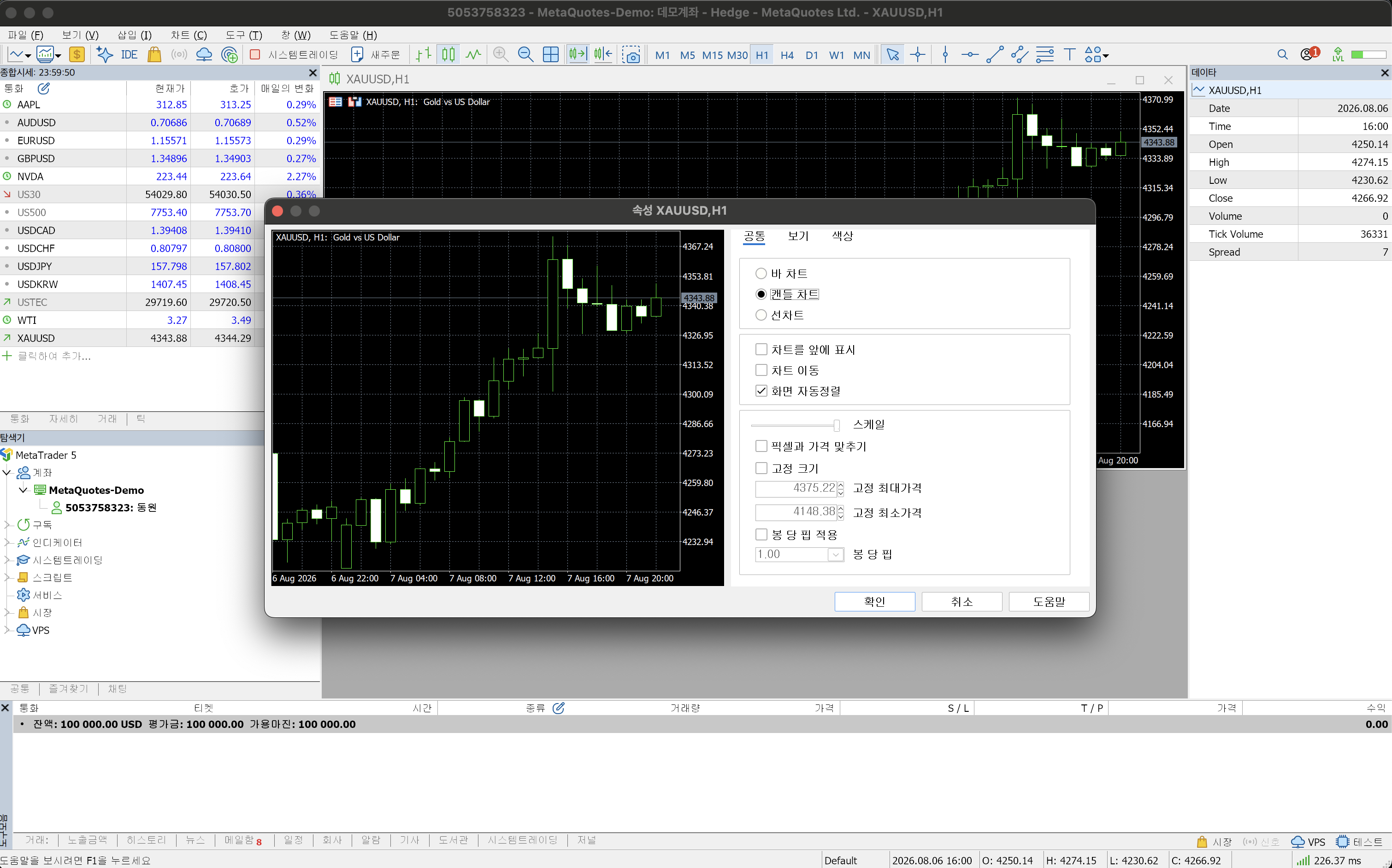The image size is (1392, 868).
Task: Collapse the MetaQuotes-Demo tree node
Action: (24, 490)
